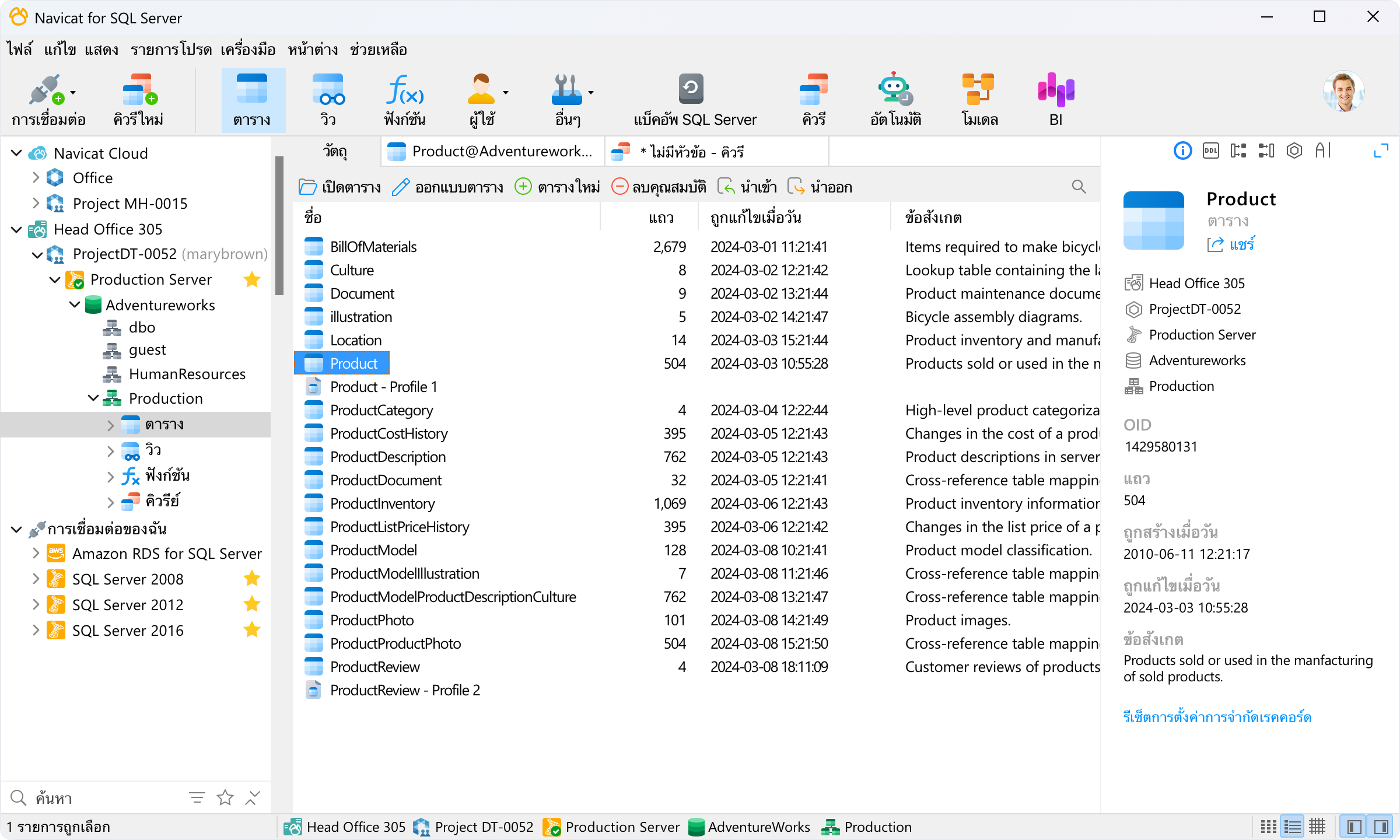The image size is (1400, 840).
Task: Show the Info panel icon
Action: click(1182, 151)
